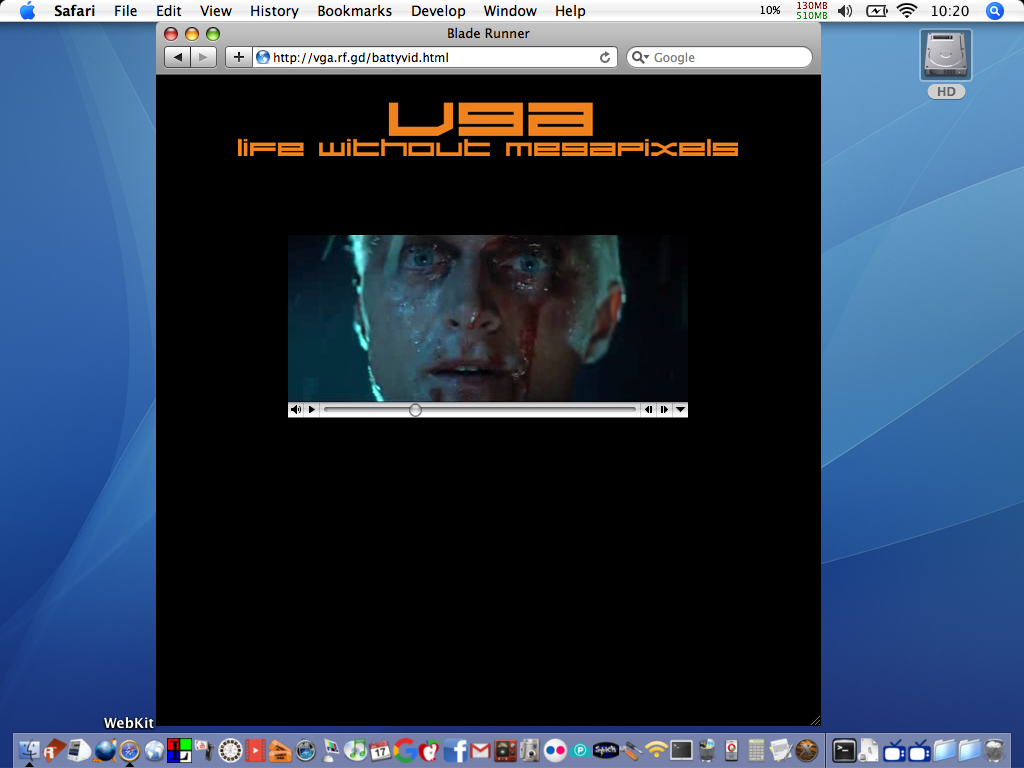The image size is (1024, 768).
Task: Open Safari compass icon in Dock
Action: click(129, 750)
